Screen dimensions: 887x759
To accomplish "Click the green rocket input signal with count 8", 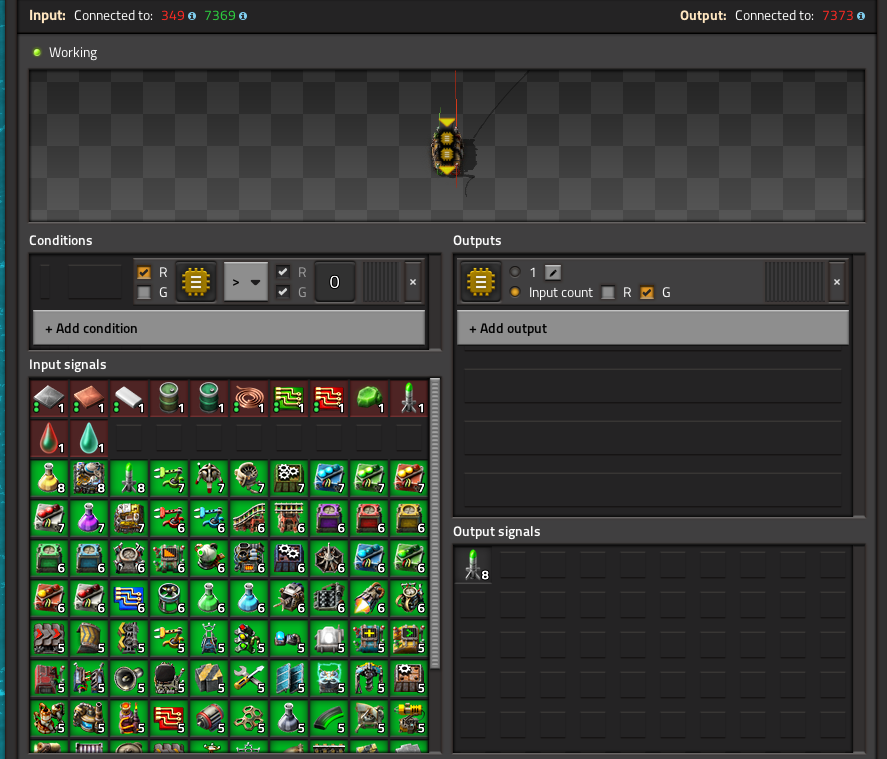I will pyautogui.click(x=129, y=478).
